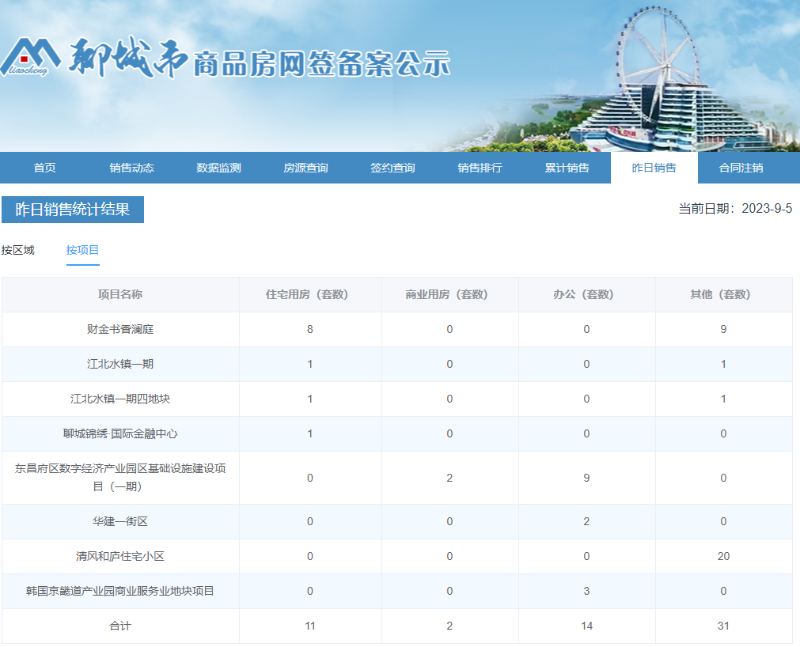Image resolution: width=800 pixels, height=647 pixels.
Task: Select 房源查询 in the nav bar
Action: [305, 168]
